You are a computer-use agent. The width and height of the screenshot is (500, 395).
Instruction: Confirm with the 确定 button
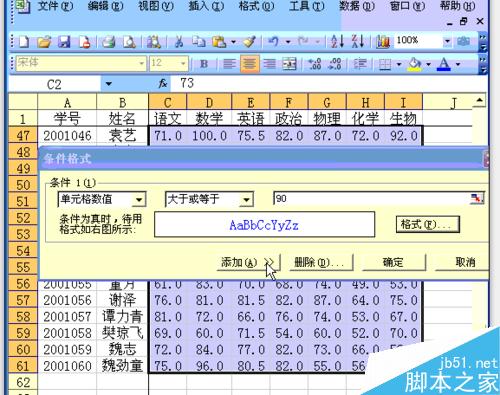(x=393, y=263)
